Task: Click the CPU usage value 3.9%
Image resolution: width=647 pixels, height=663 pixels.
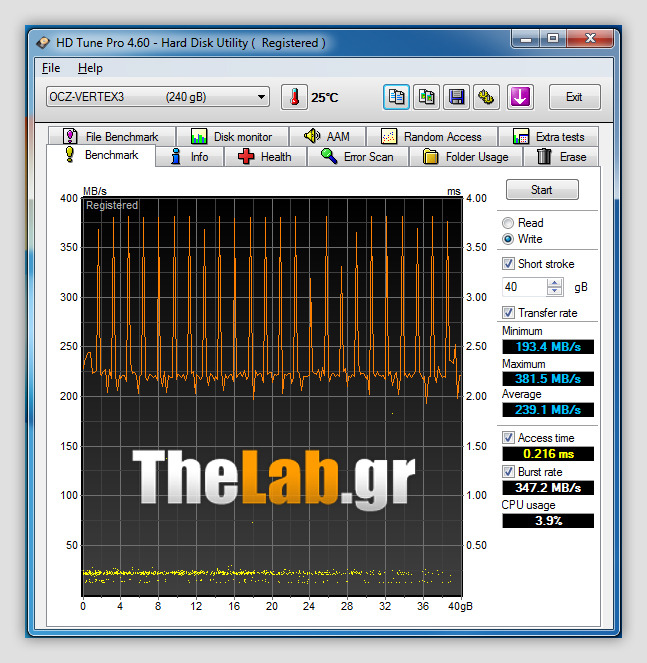Action: (548, 521)
